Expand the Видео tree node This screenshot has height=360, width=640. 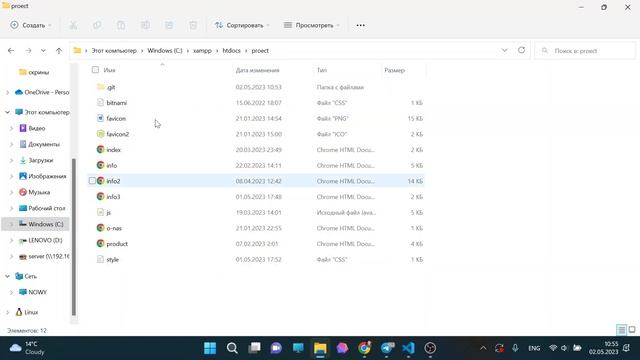coord(11,128)
